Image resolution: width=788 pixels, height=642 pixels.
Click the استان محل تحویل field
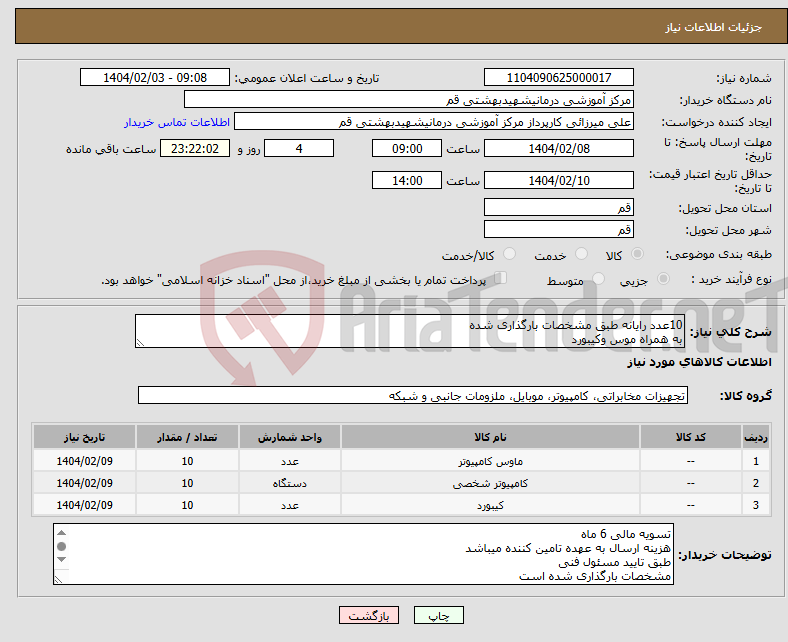pos(558,207)
